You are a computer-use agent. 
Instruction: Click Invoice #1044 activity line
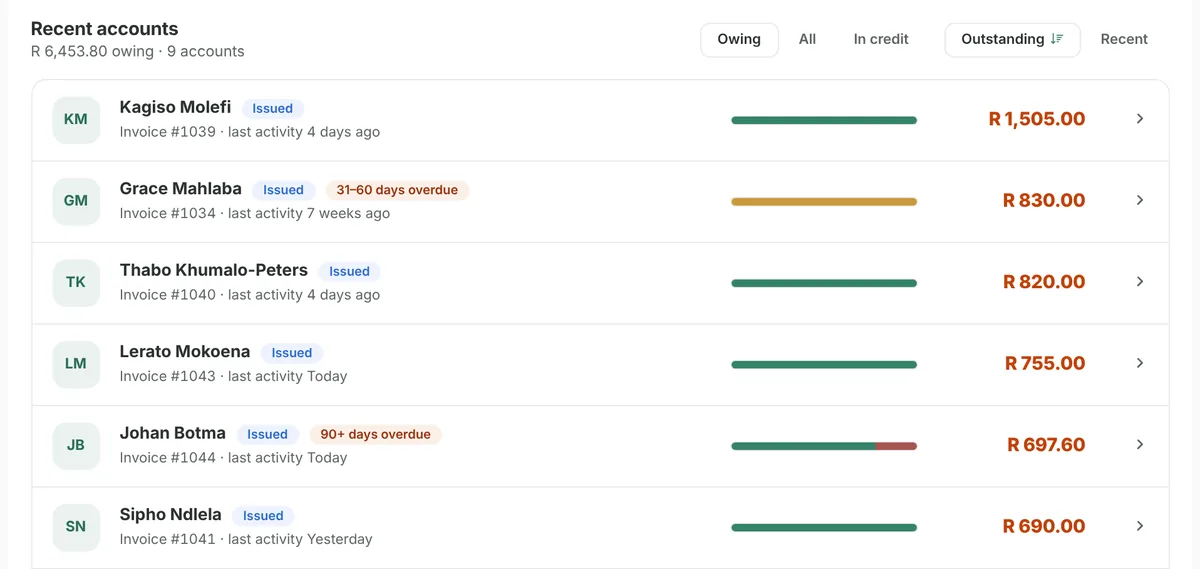point(233,458)
